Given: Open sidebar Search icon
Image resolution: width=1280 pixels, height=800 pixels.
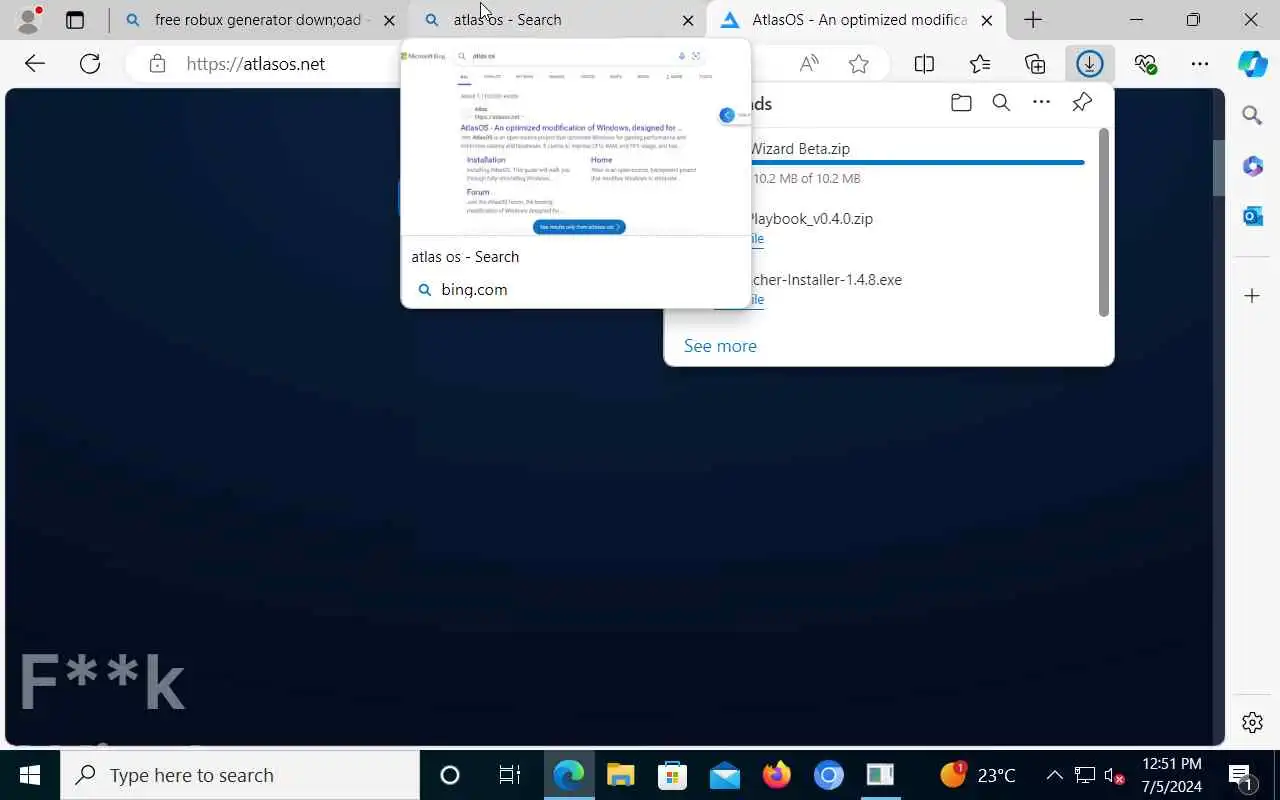Looking at the screenshot, I should [x=1252, y=116].
